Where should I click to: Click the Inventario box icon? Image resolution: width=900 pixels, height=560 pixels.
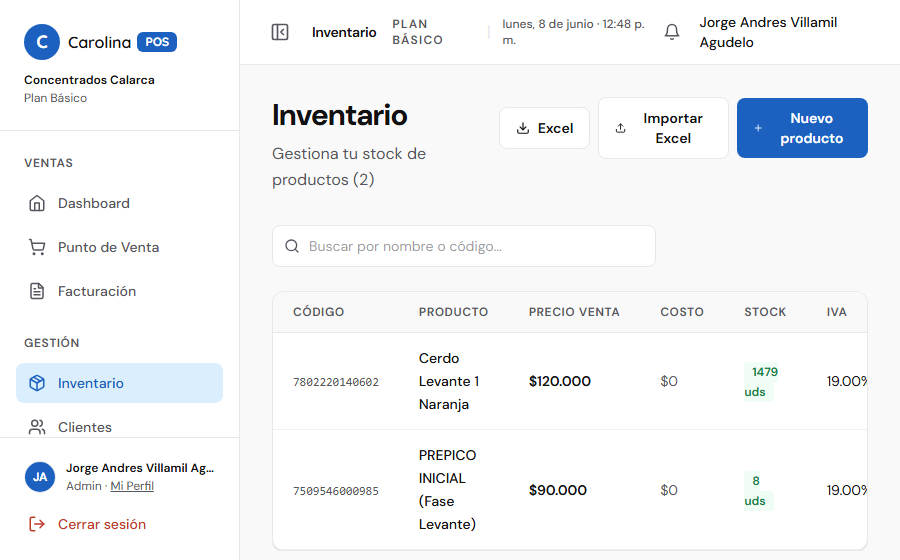point(37,383)
